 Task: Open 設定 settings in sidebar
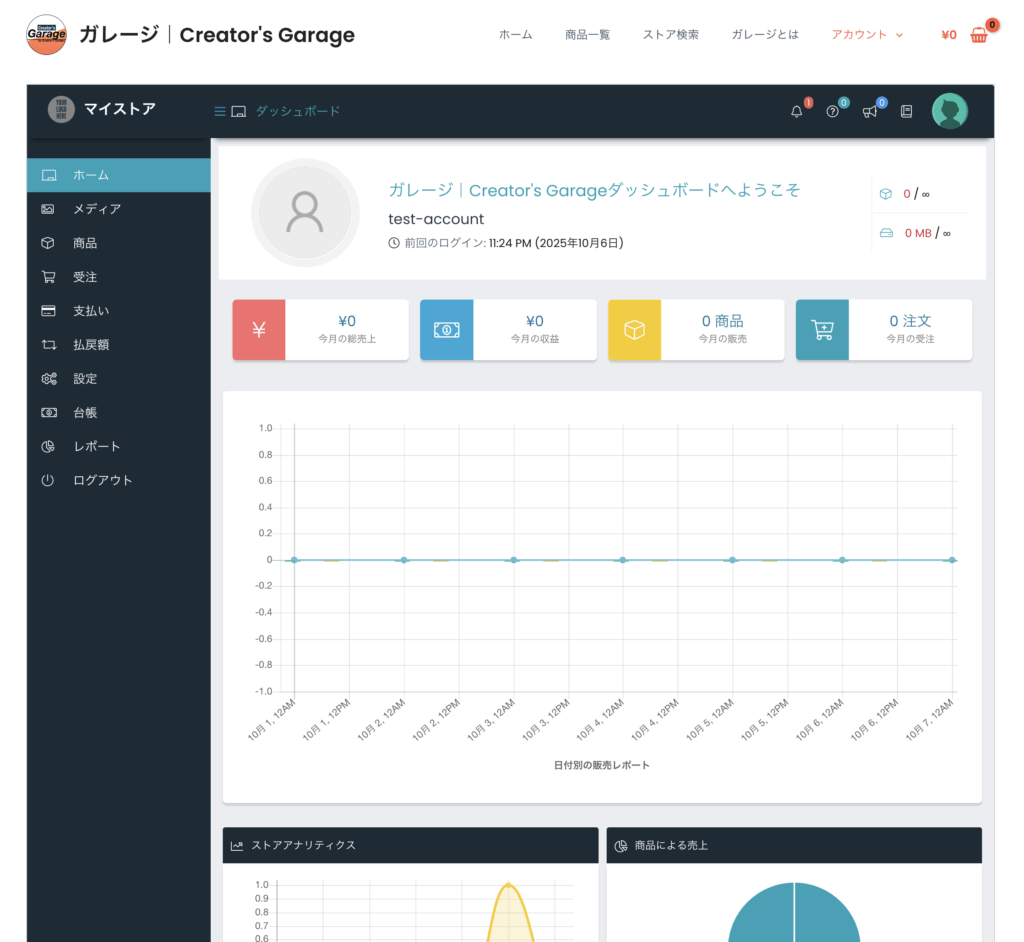pyautogui.click(x=85, y=379)
